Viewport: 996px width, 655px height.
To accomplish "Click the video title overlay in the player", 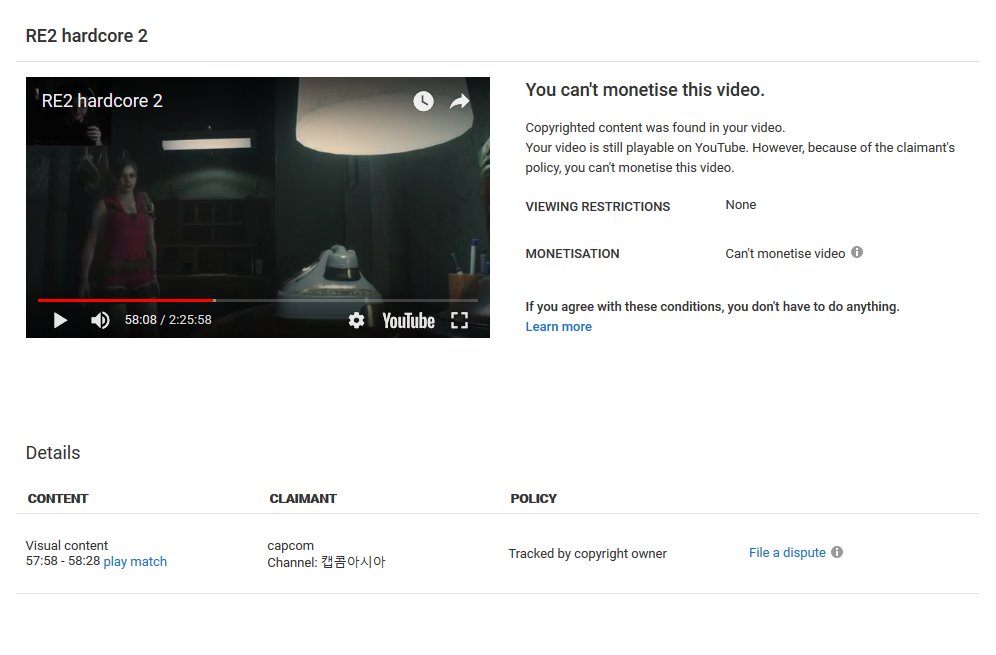I will coord(102,100).
